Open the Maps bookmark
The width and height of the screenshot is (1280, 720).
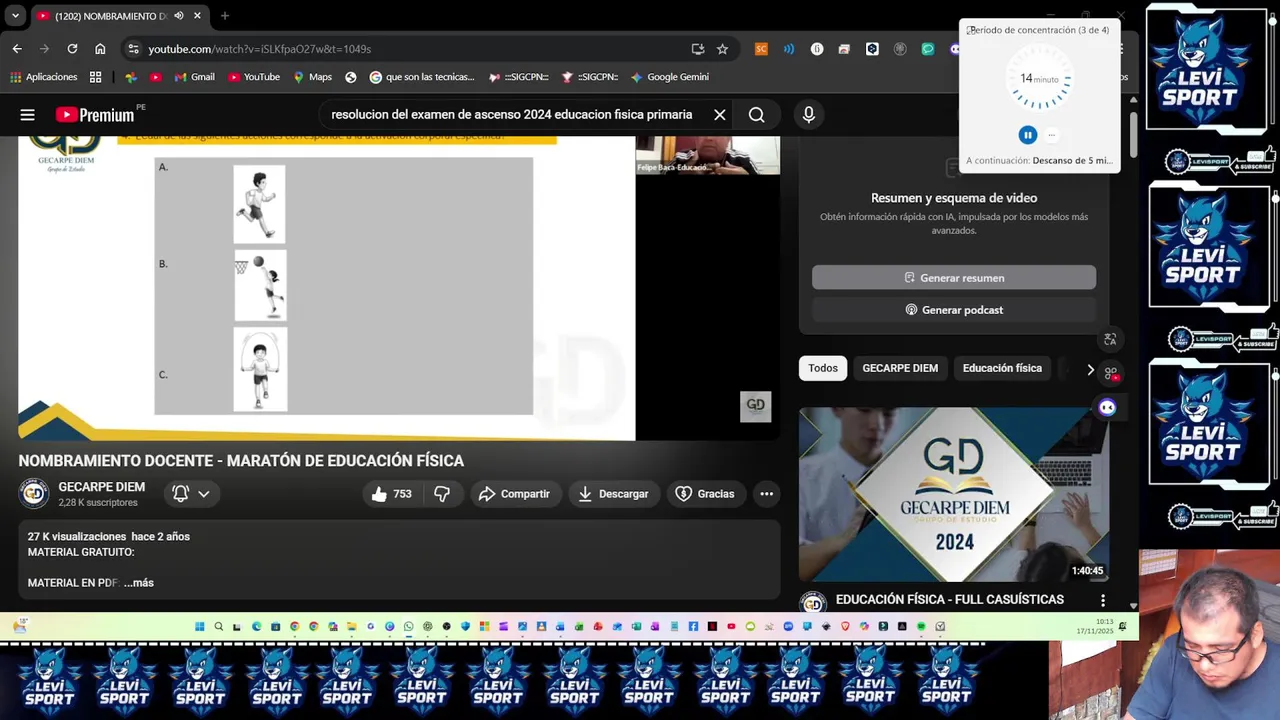coord(311,77)
